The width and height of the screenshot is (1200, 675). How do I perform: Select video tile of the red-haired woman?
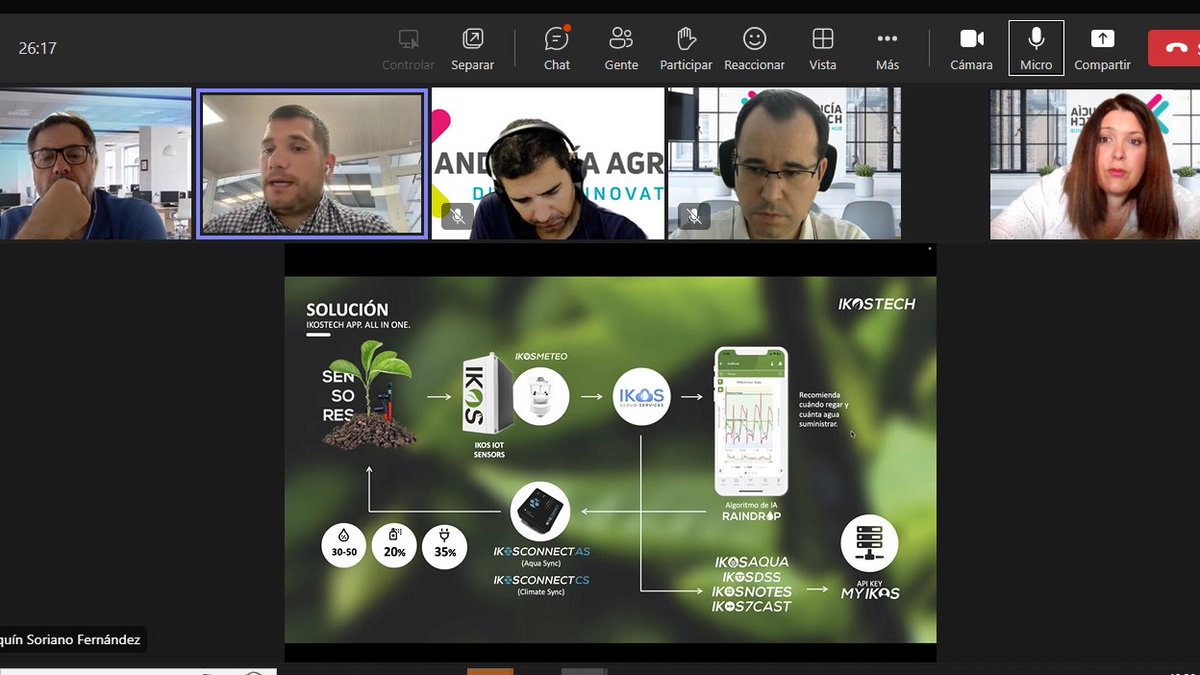point(1095,163)
